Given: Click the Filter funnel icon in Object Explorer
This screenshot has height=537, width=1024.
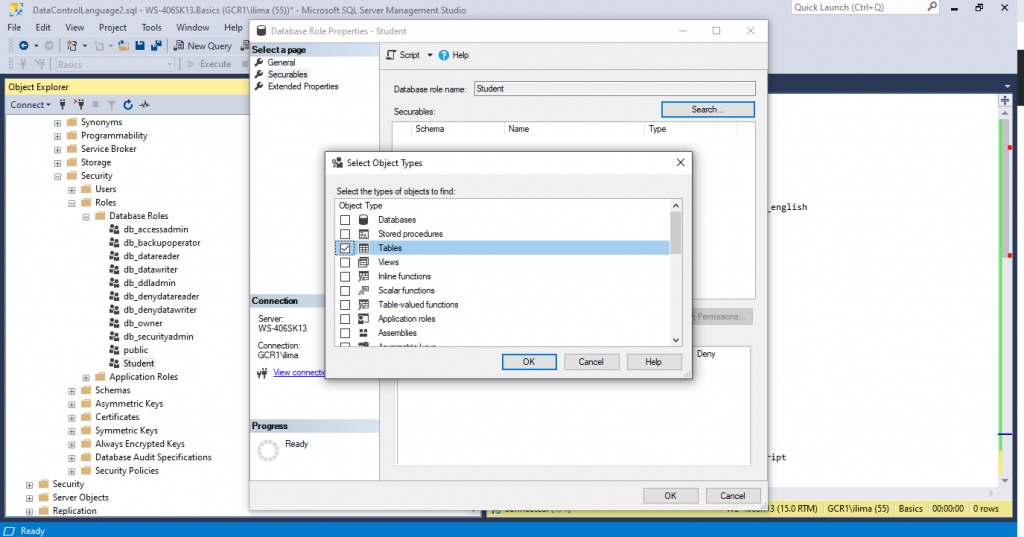Looking at the screenshot, I should pos(112,105).
